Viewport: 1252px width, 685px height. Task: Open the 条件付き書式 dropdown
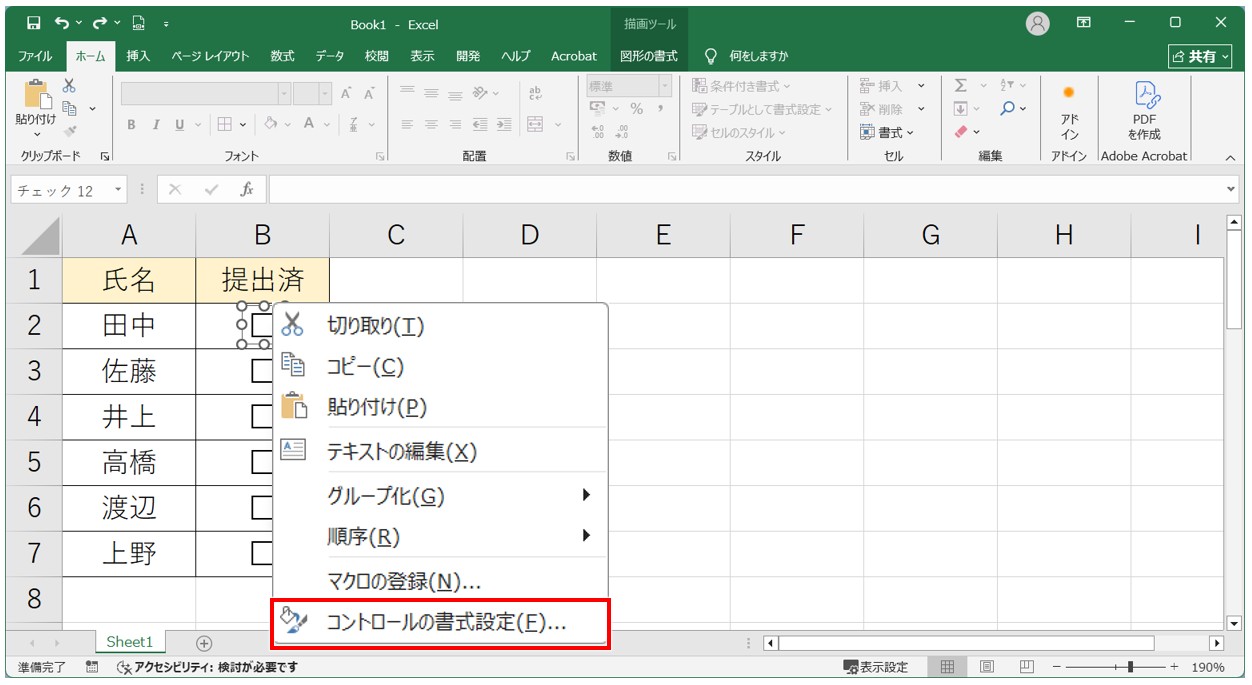pyautogui.click(x=741, y=86)
